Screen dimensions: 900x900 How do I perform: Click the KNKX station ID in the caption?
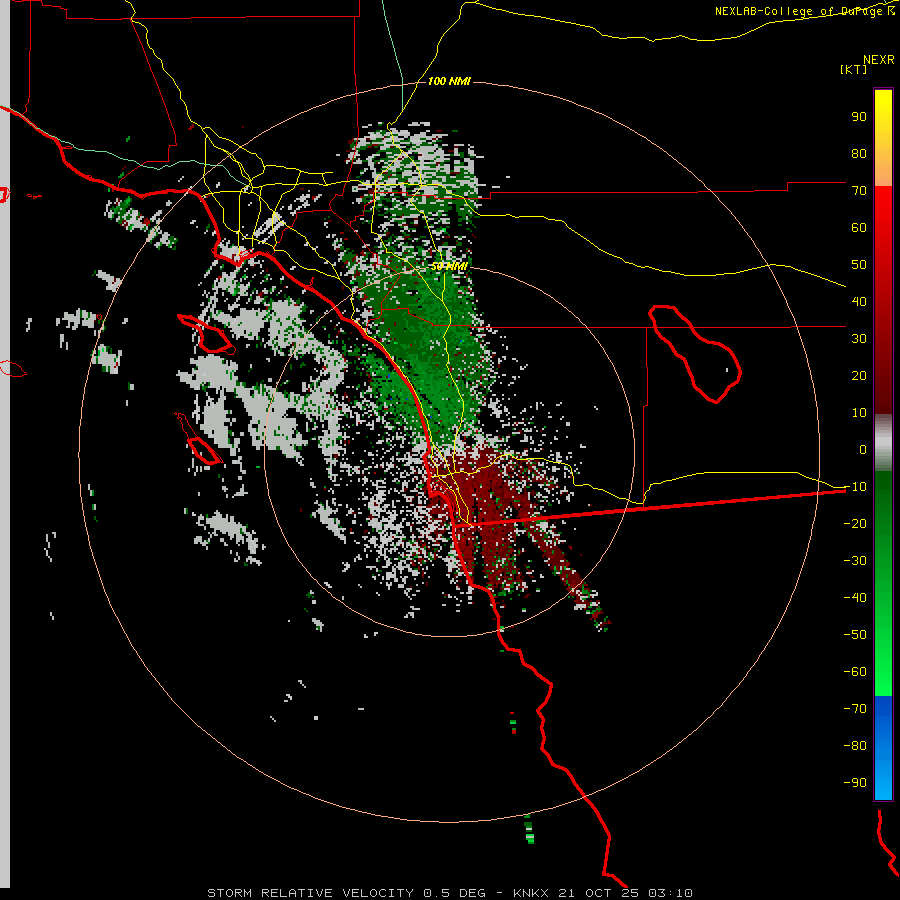click(x=531, y=893)
